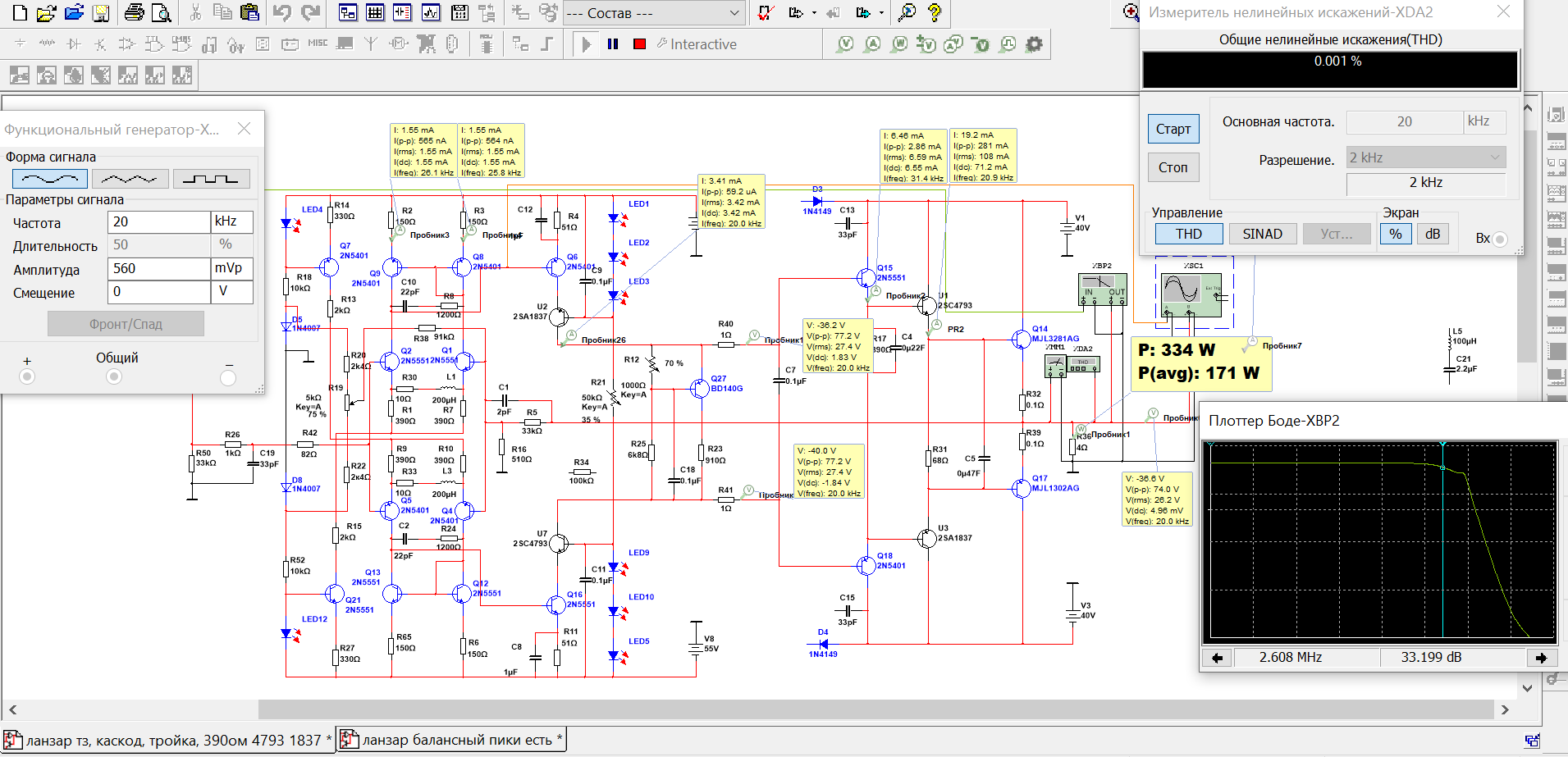This screenshot has width=1568, height=757.
Task: Click the Print toolbar icon
Action: point(135,13)
